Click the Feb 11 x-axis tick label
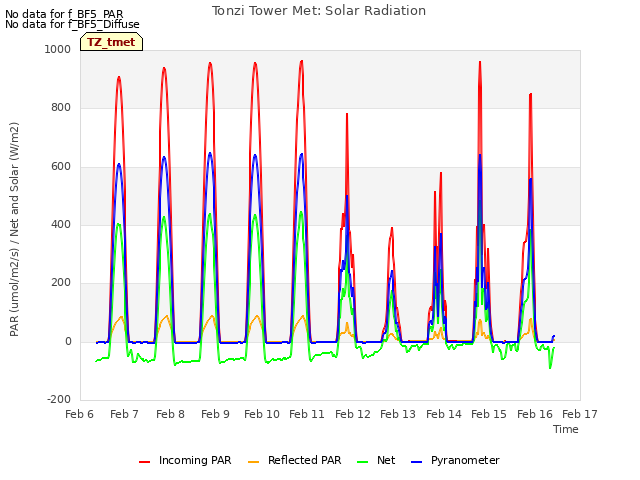Image resolution: width=640 pixels, height=480 pixels. pyautogui.click(x=307, y=414)
